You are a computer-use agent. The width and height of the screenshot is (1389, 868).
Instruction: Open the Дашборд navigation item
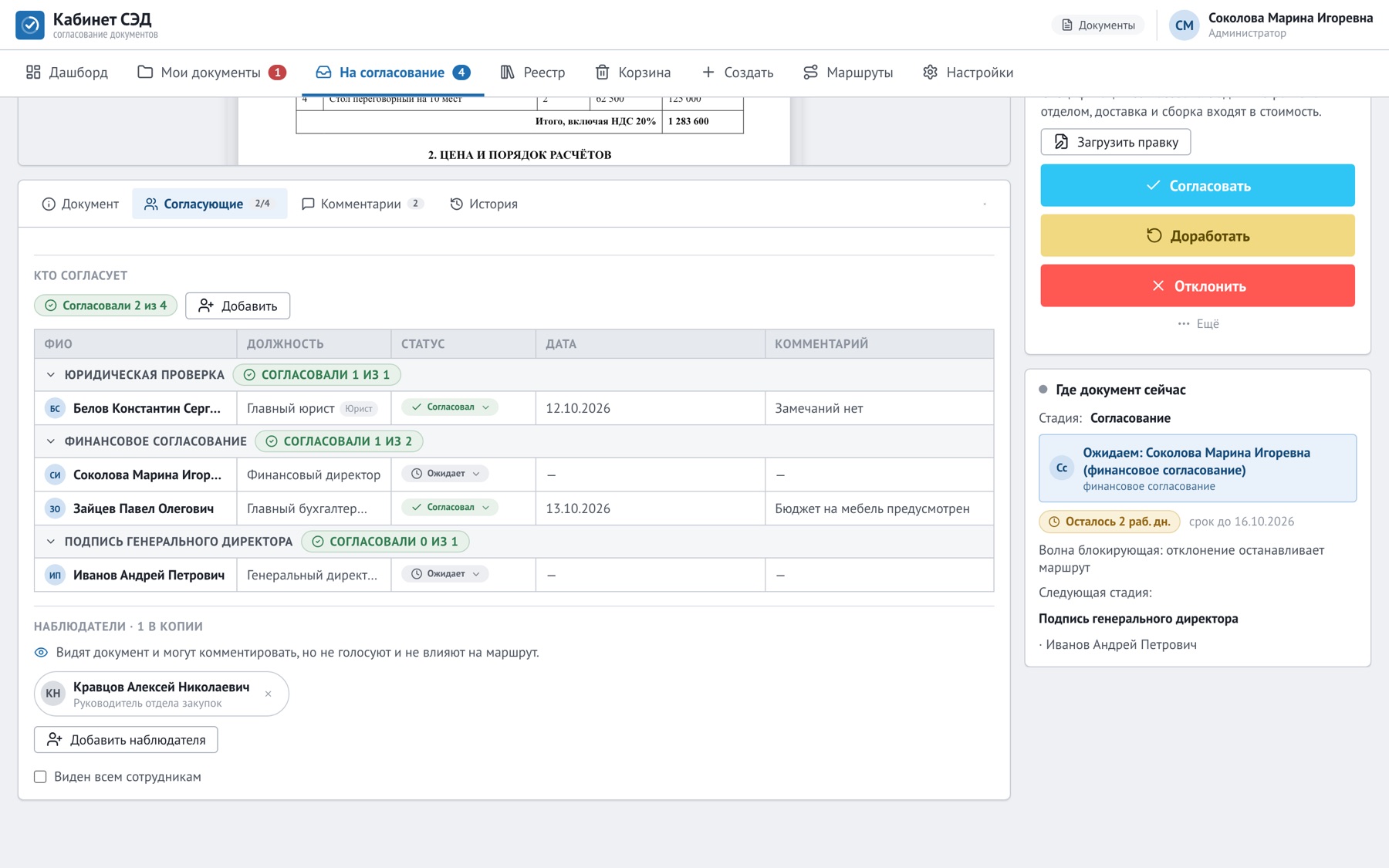[x=66, y=73]
